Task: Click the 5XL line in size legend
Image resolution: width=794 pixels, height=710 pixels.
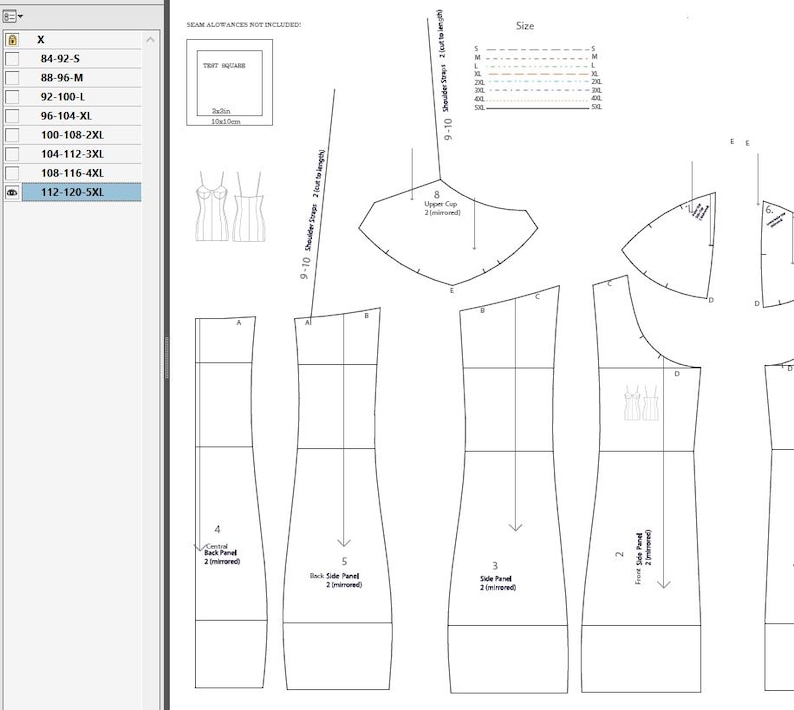Action: [538, 107]
